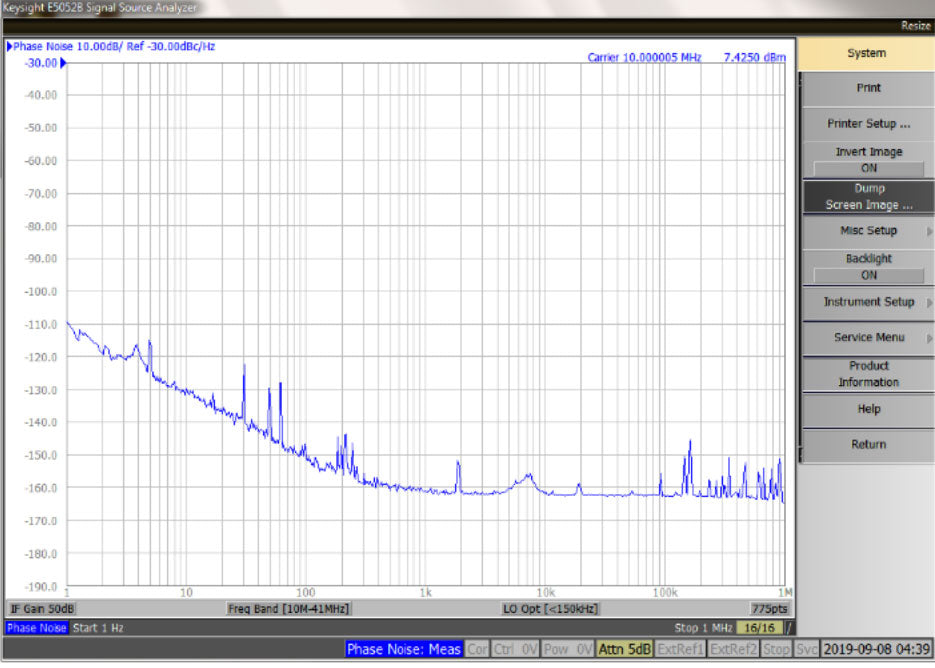Image resolution: width=935 pixels, height=668 pixels.
Task: Click the ExtRef1 status indicator
Action: pyautogui.click(x=681, y=650)
